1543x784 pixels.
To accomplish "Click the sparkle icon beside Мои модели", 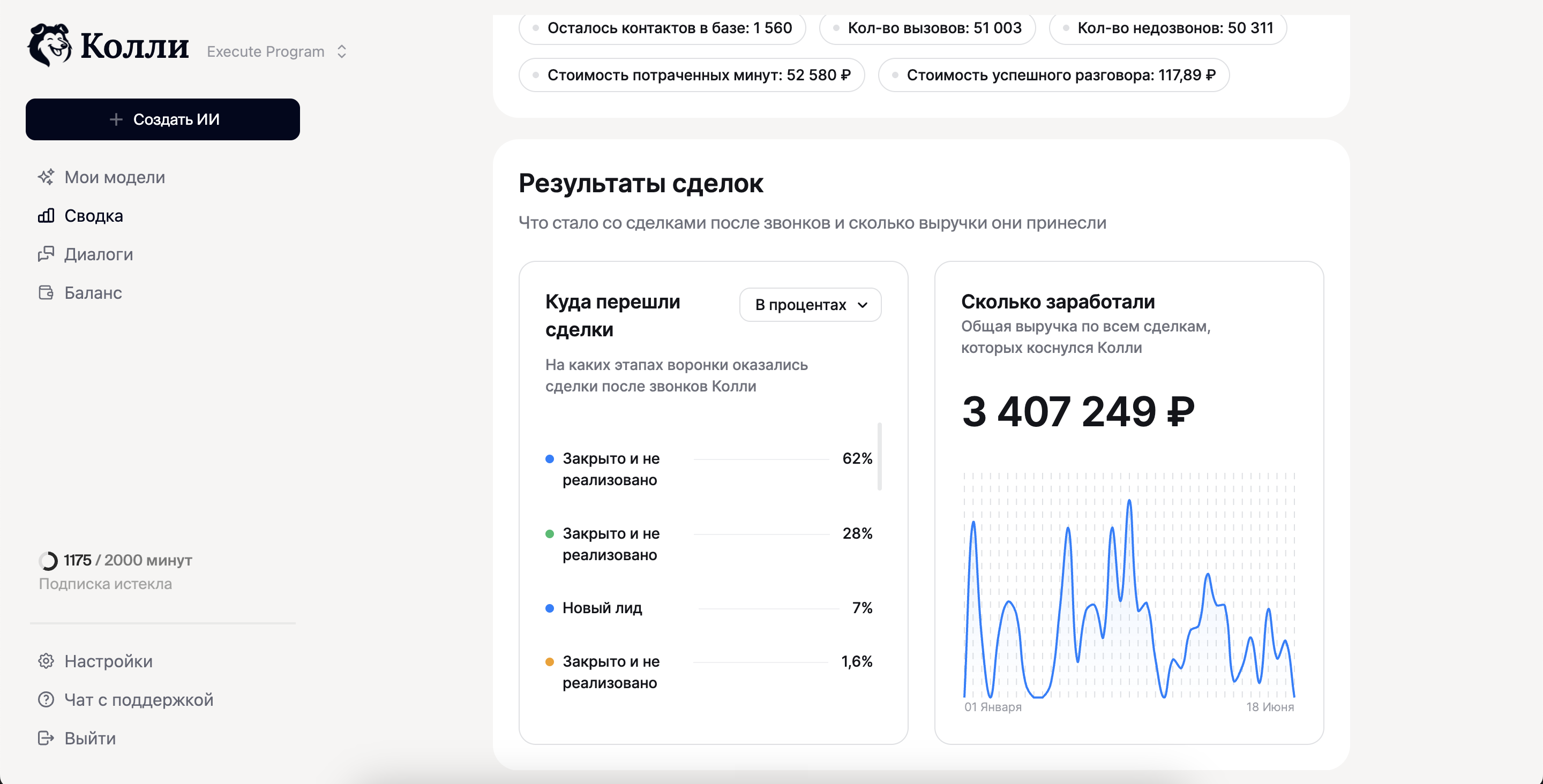I will 46,177.
